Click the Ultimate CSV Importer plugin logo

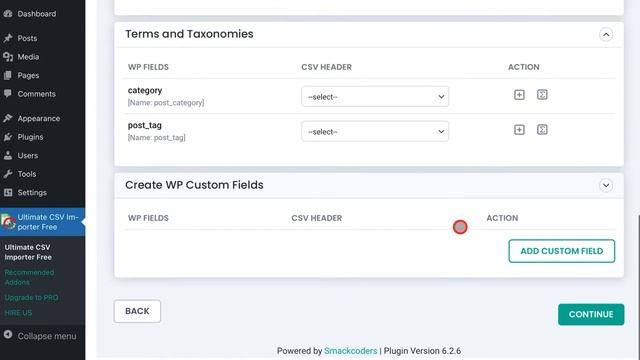point(8,222)
